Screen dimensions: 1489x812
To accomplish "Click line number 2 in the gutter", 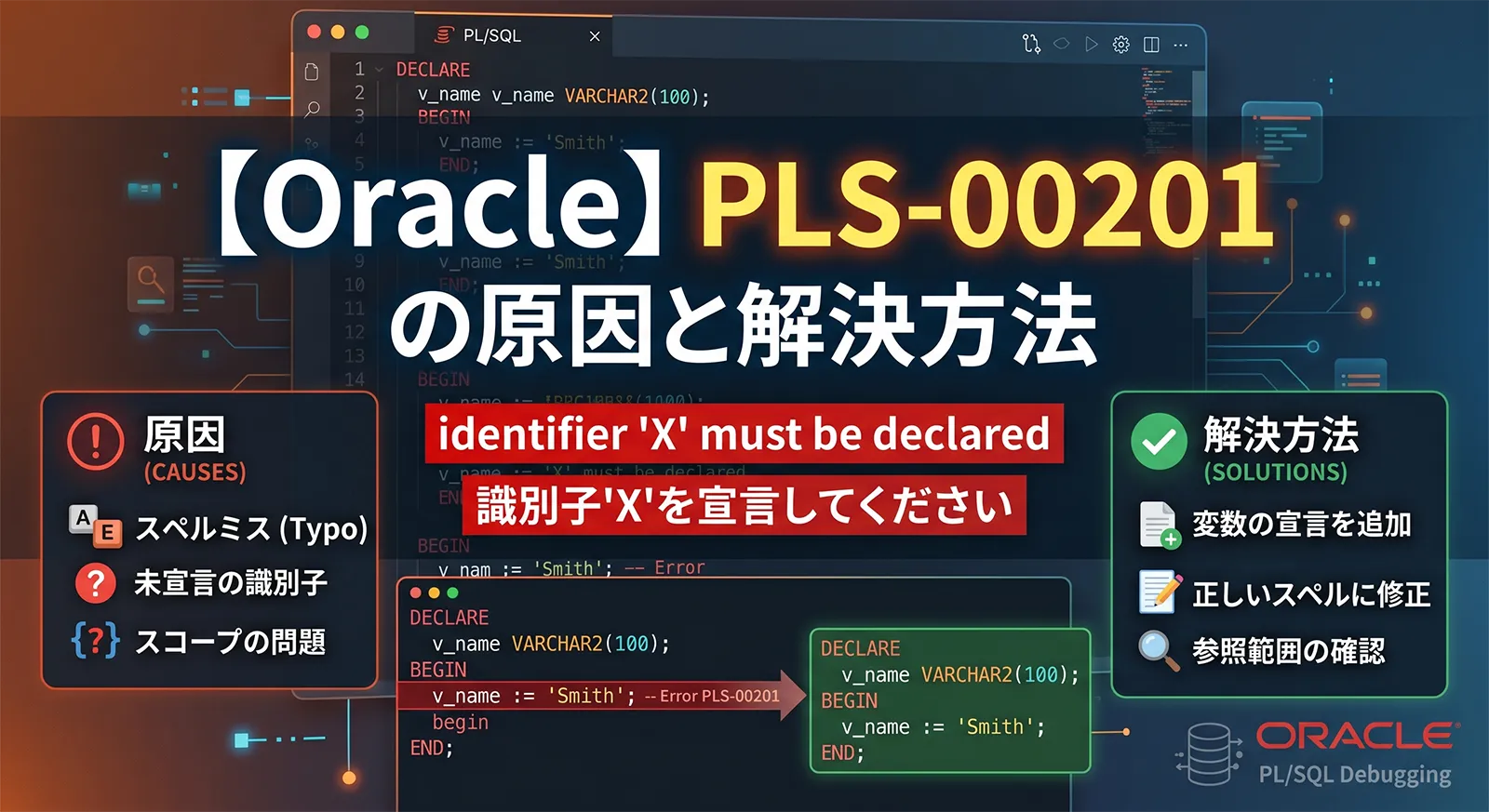I will (359, 93).
